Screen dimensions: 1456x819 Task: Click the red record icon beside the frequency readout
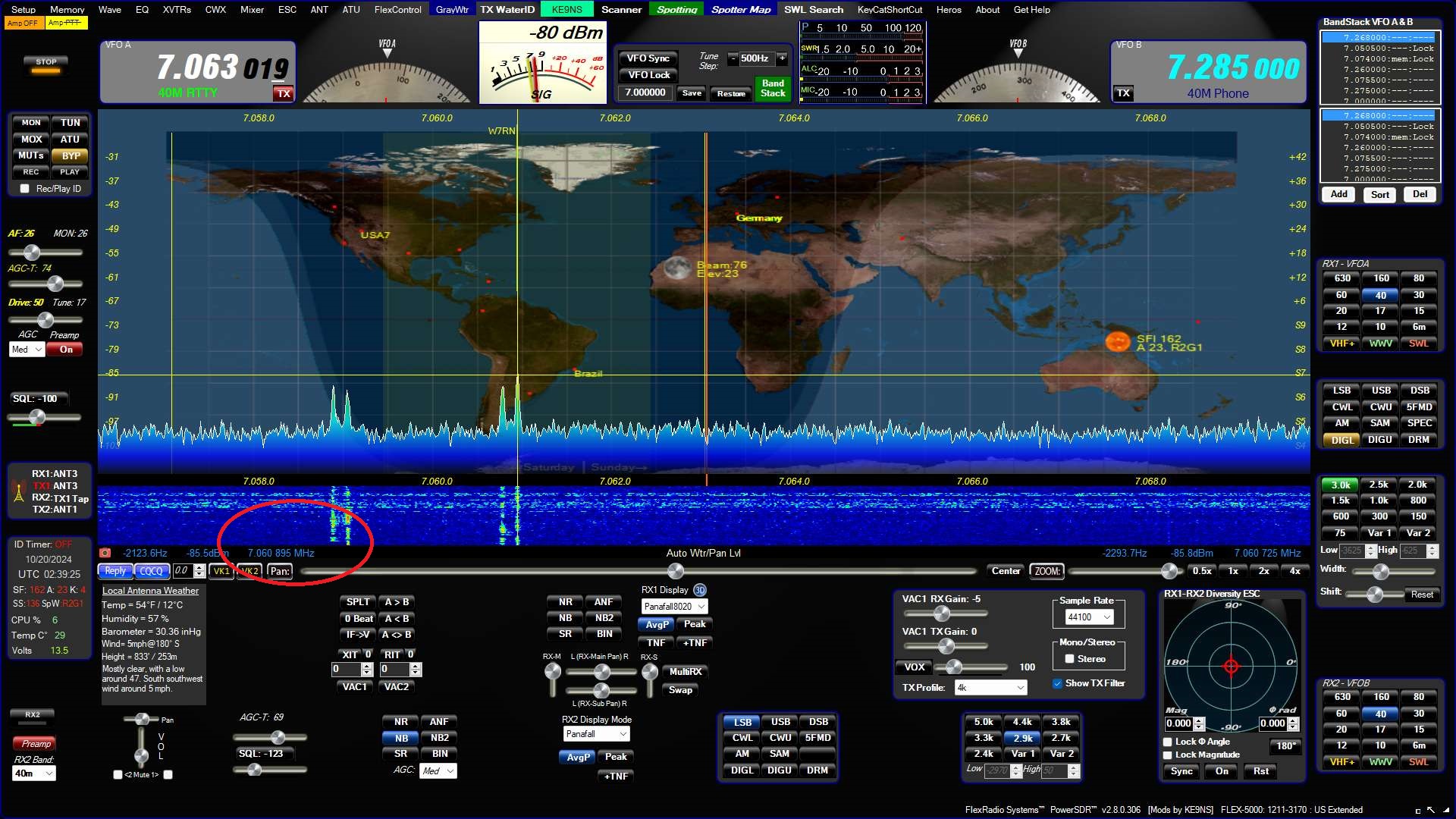[x=105, y=553]
